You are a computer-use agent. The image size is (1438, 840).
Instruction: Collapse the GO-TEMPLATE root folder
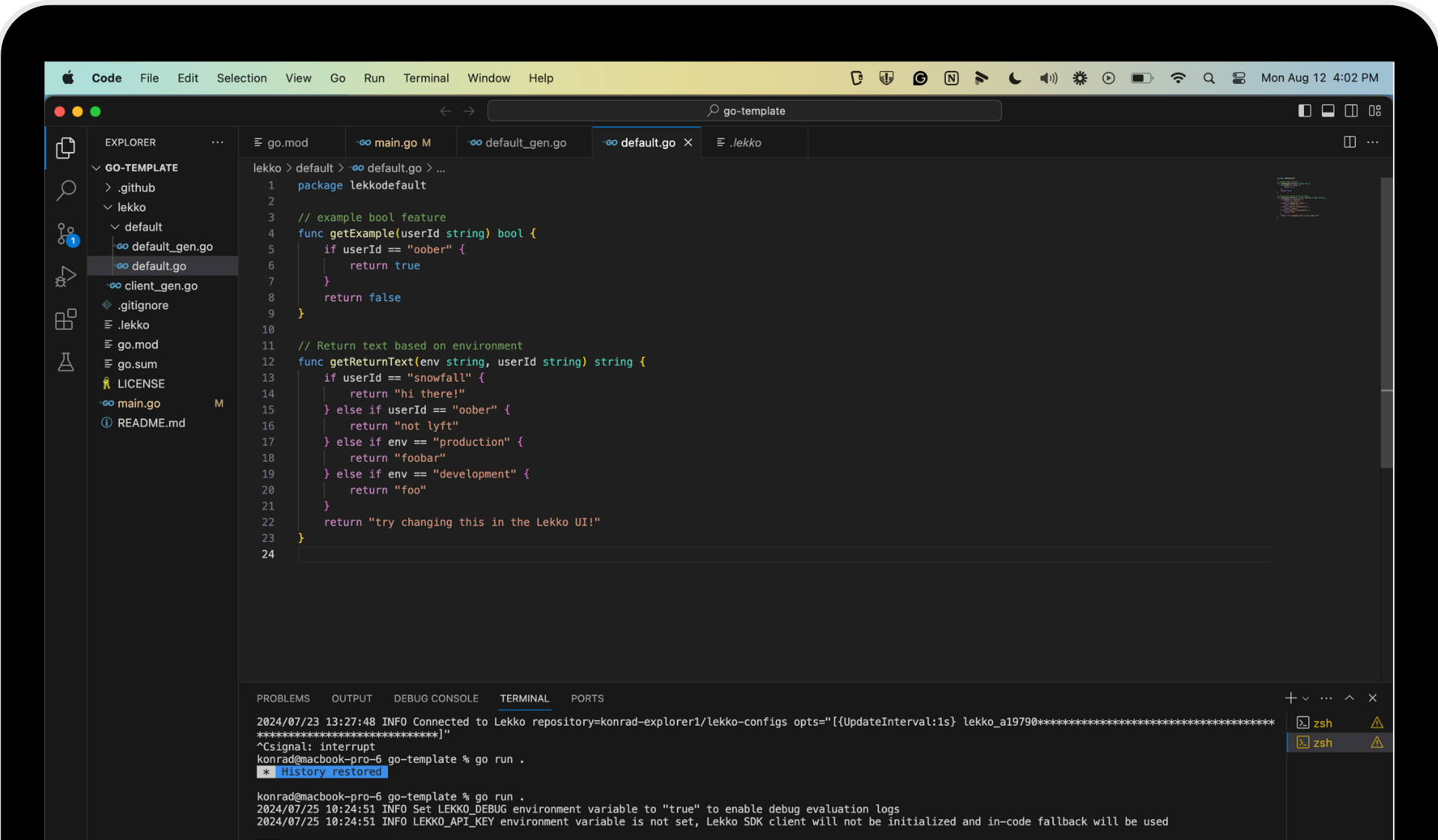[163, 168]
